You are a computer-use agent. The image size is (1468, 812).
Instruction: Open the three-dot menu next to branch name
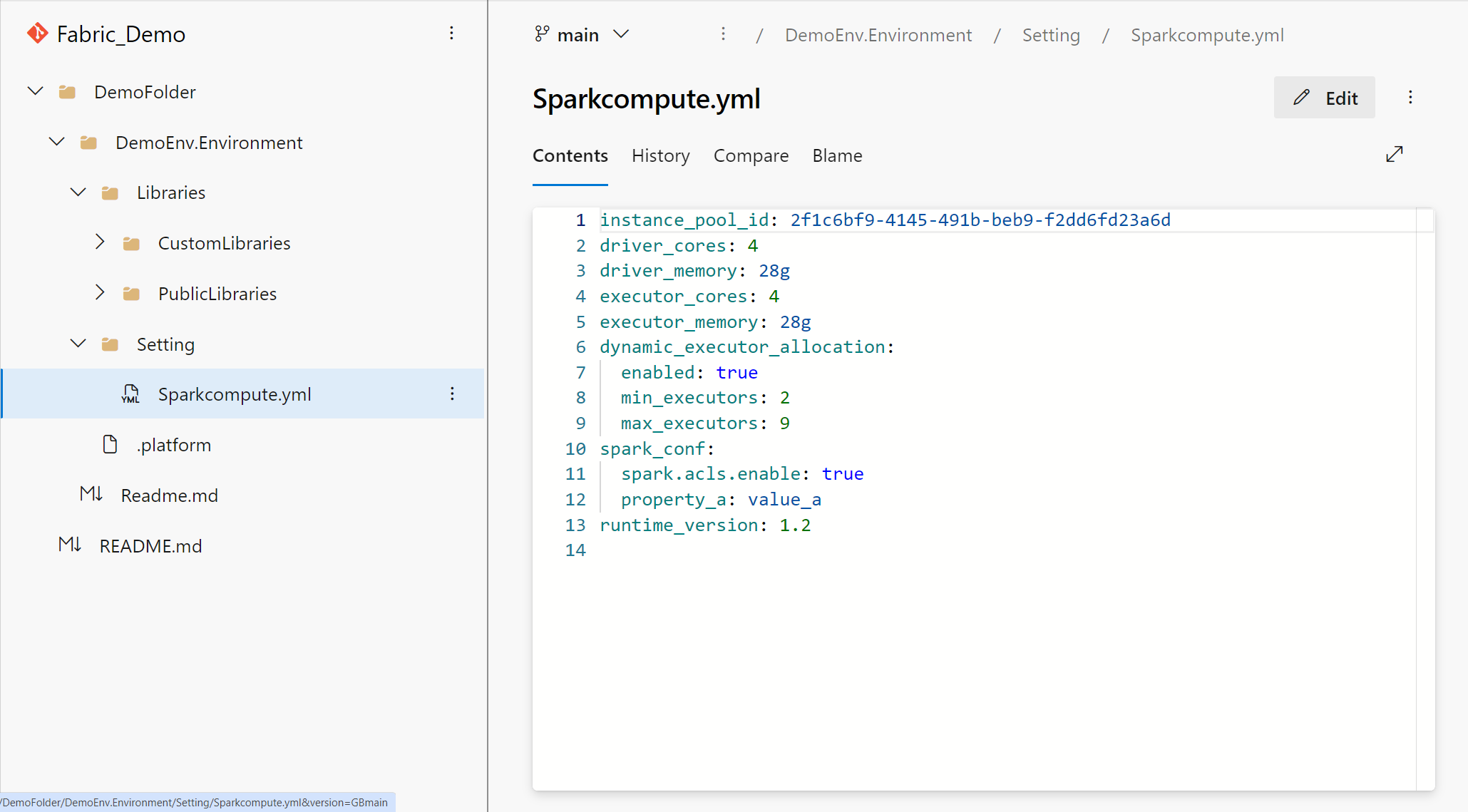click(721, 35)
